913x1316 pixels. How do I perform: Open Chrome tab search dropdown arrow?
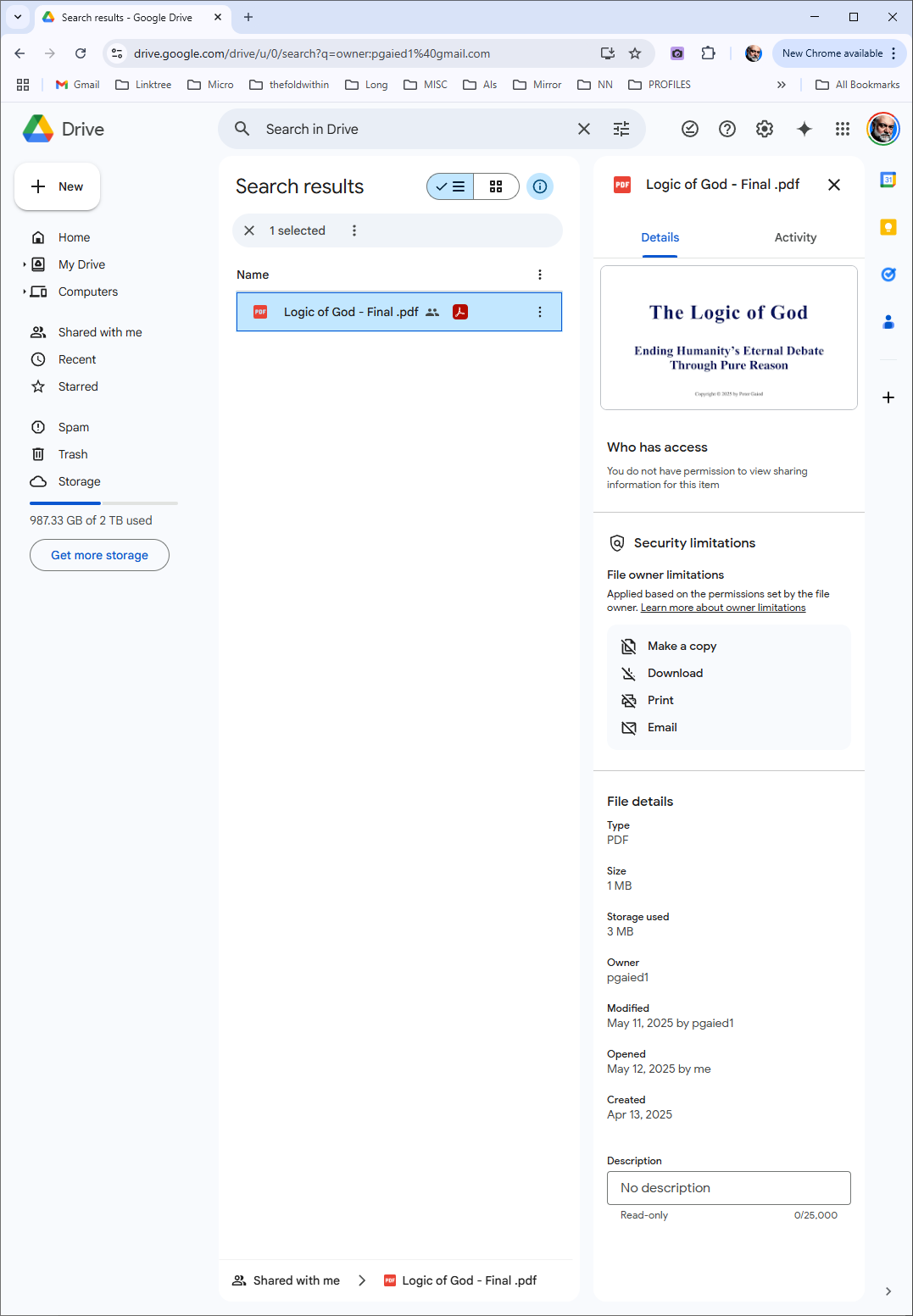coord(18,17)
